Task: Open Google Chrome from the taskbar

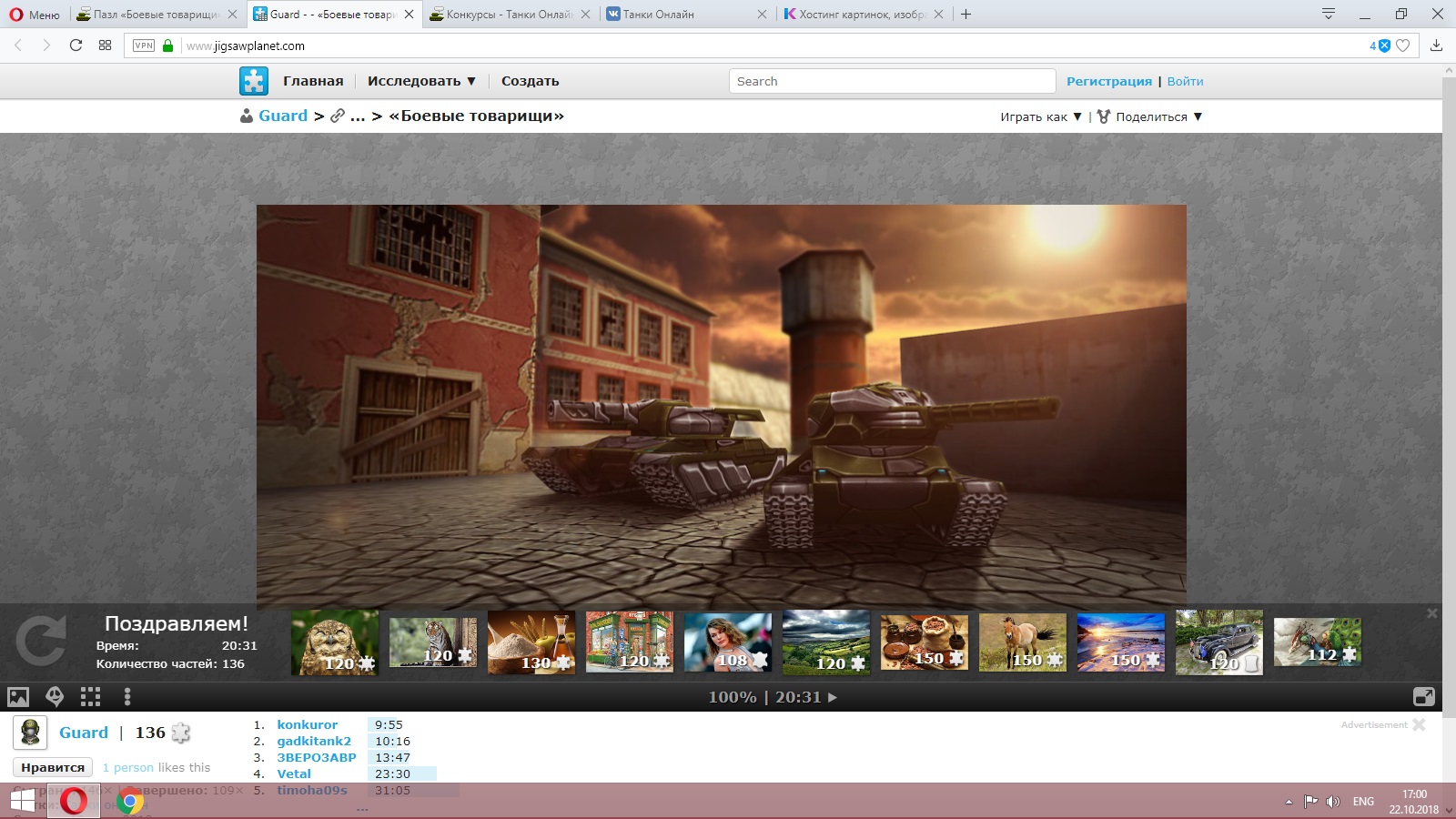Action: tap(130, 802)
